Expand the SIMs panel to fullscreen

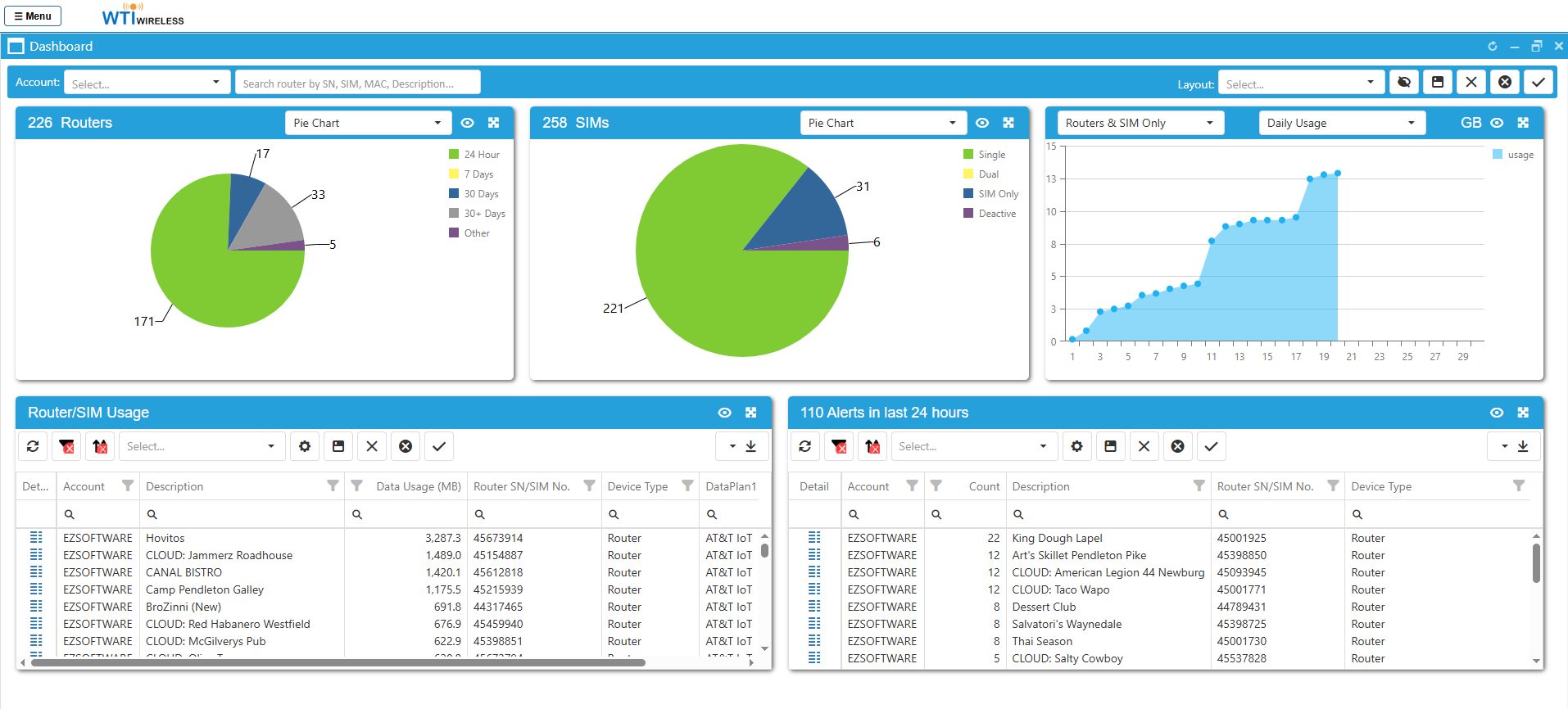(1008, 123)
